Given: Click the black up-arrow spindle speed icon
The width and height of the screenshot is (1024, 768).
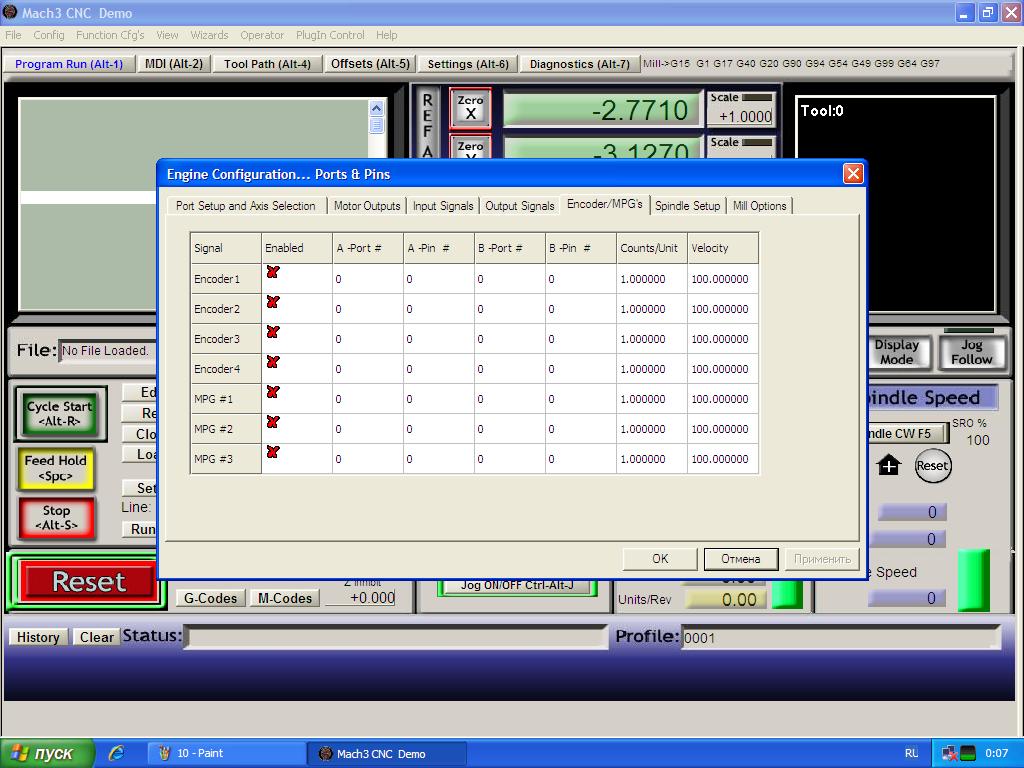Looking at the screenshot, I should (889, 465).
